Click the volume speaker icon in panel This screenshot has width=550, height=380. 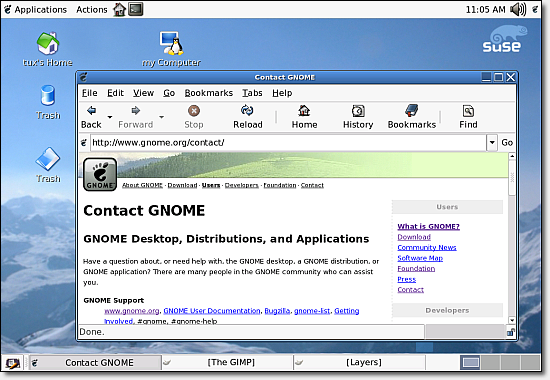click(518, 9)
